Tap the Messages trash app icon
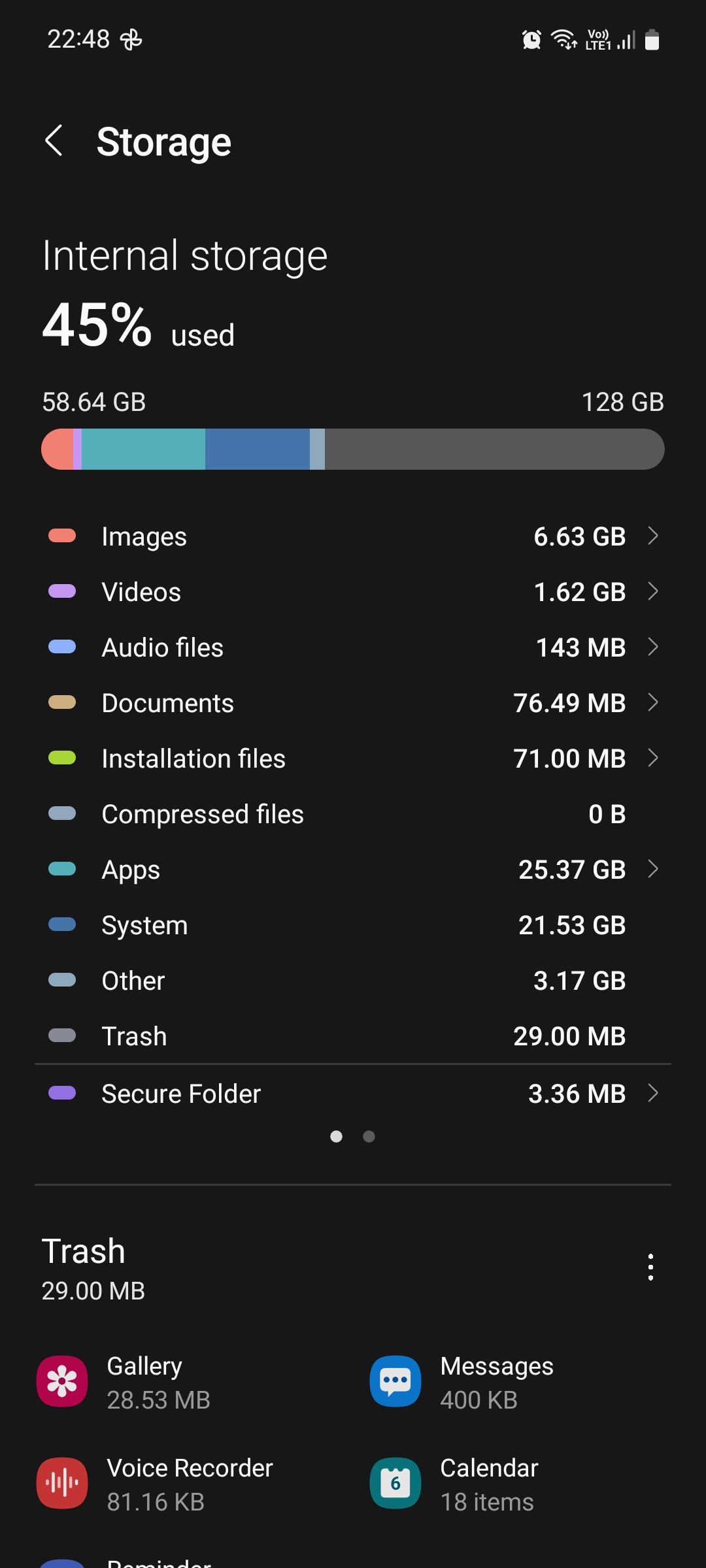This screenshot has width=706, height=1568. (395, 1381)
